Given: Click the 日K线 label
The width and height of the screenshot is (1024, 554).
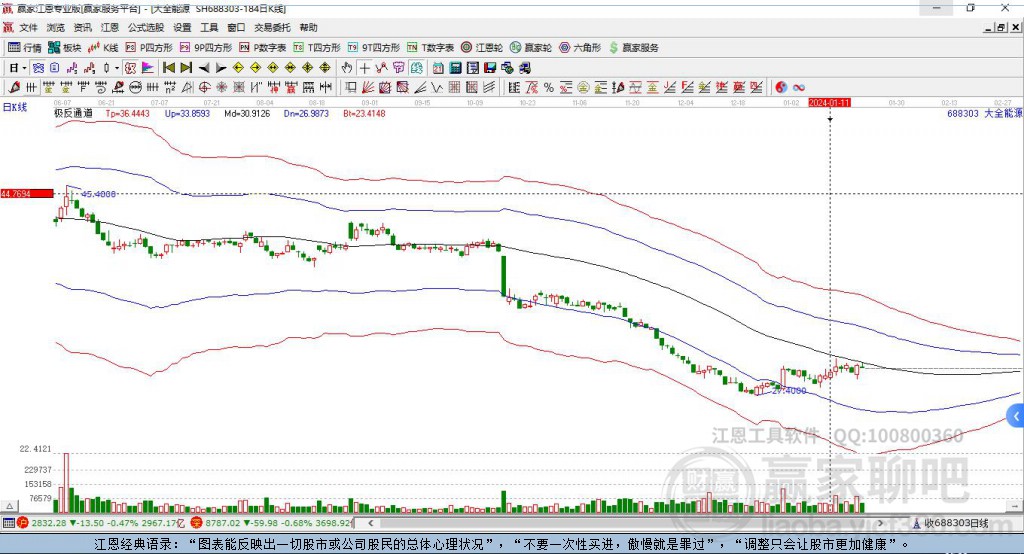Looking at the screenshot, I should point(15,107).
